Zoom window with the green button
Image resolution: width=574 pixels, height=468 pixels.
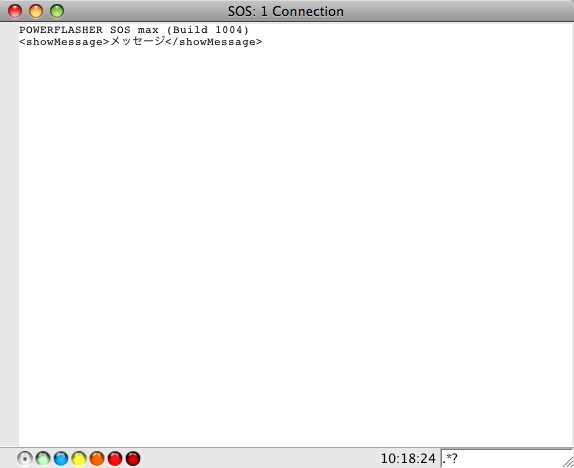[57, 11]
